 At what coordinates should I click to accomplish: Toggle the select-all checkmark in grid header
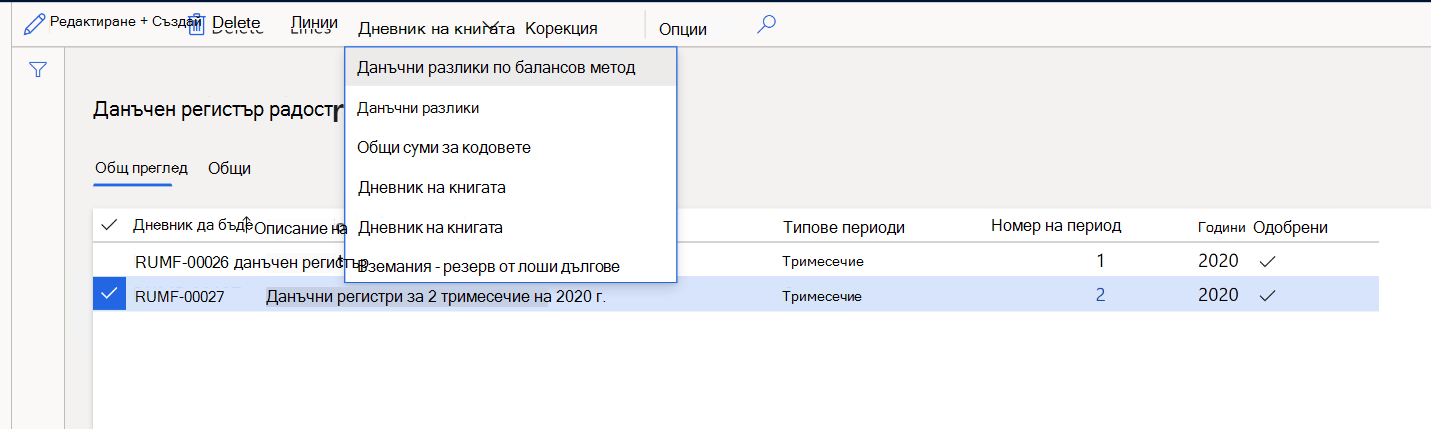108,227
